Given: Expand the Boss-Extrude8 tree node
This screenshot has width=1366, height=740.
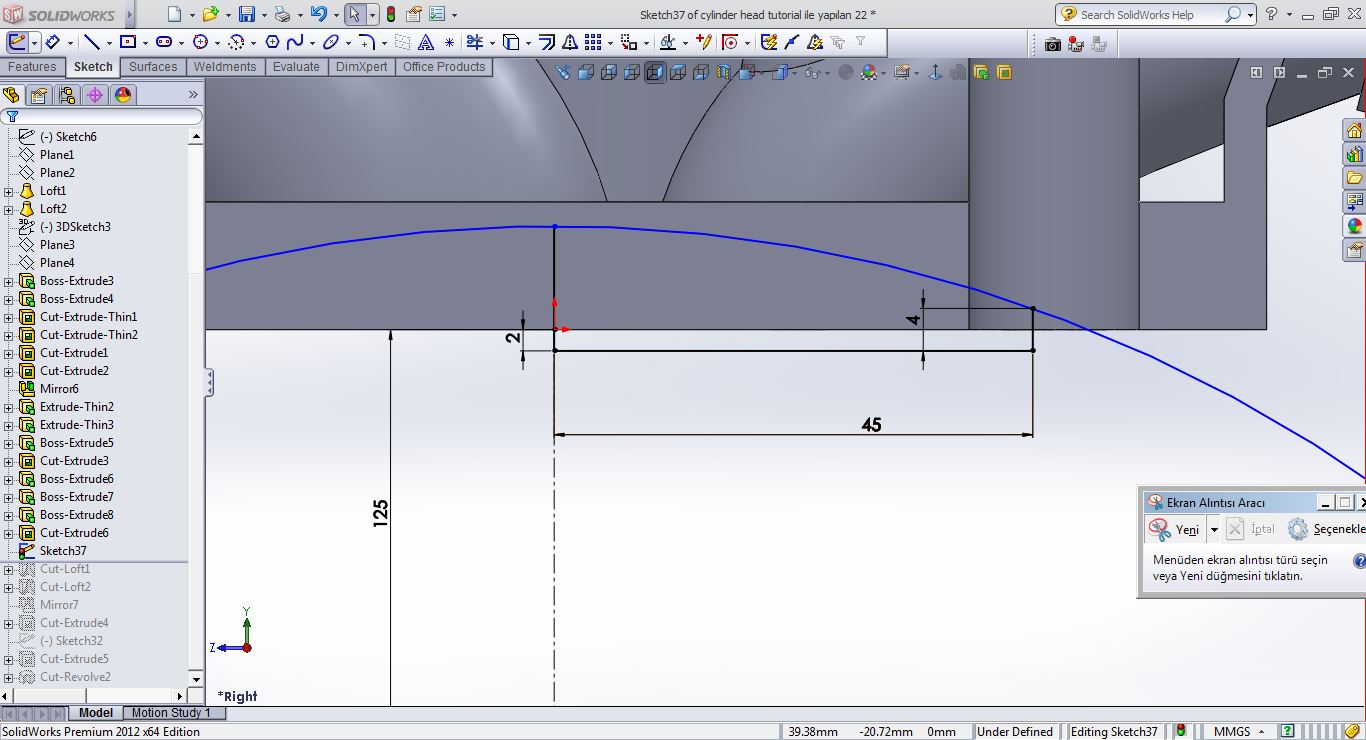Looking at the screenshot, I should (x=9, y=515).
